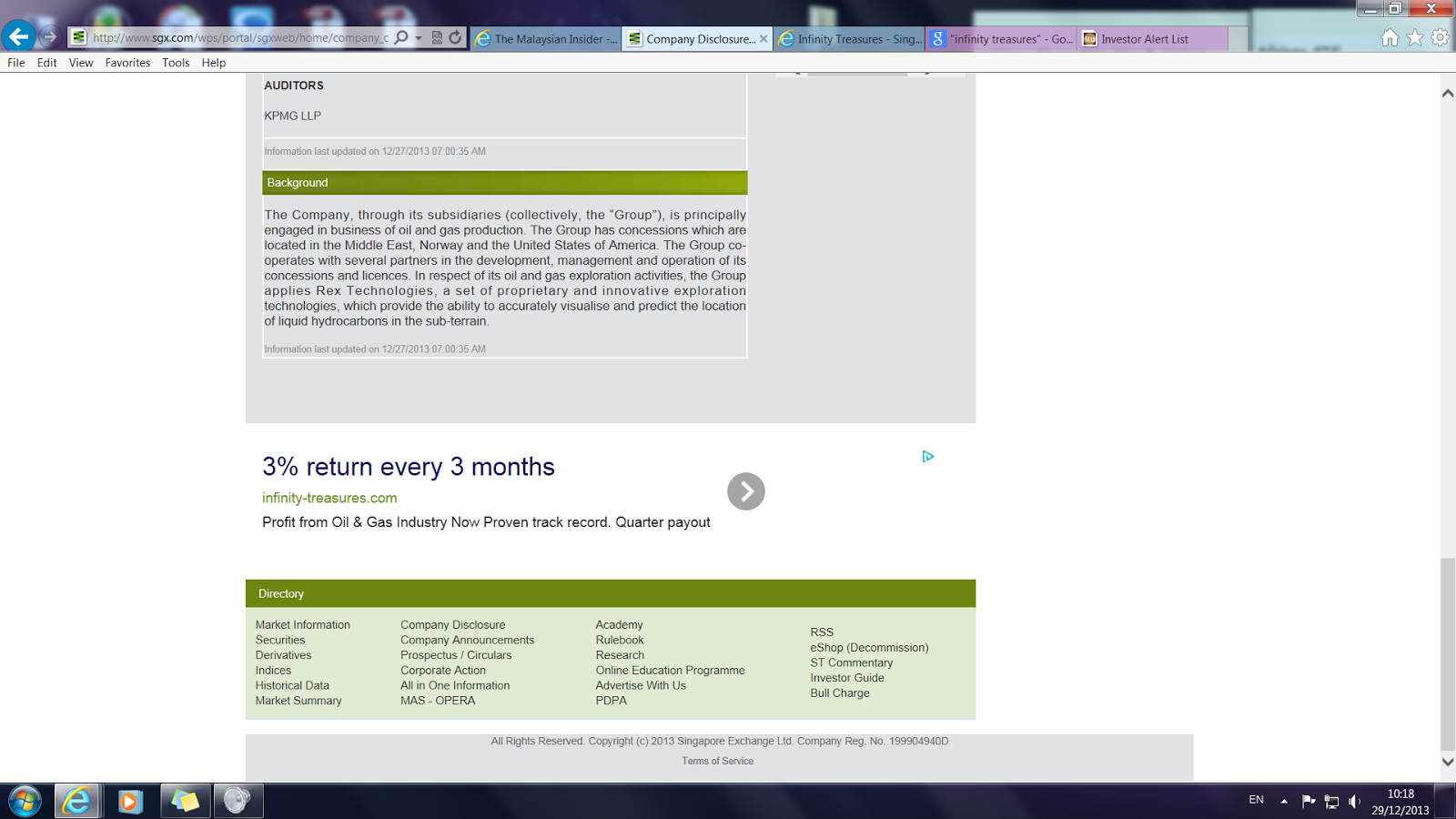The image size is (1456, 819).
Task: Open the network status tray icon
Action: click(x=1331, y=802)
